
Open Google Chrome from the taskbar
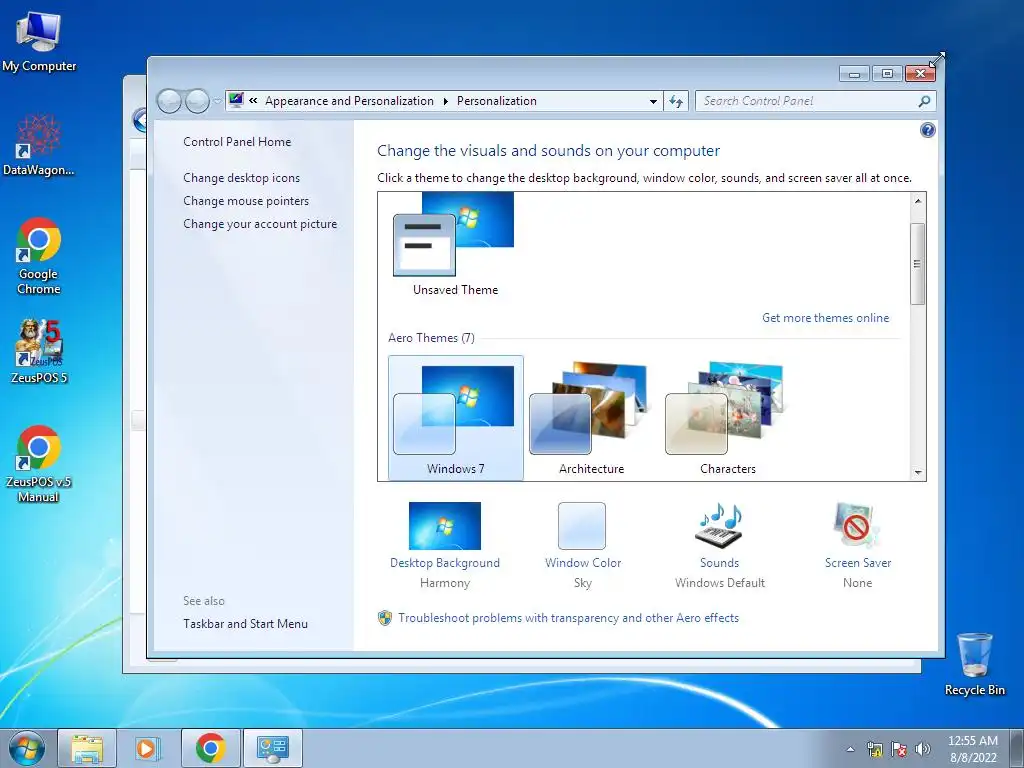coord(210,748)
